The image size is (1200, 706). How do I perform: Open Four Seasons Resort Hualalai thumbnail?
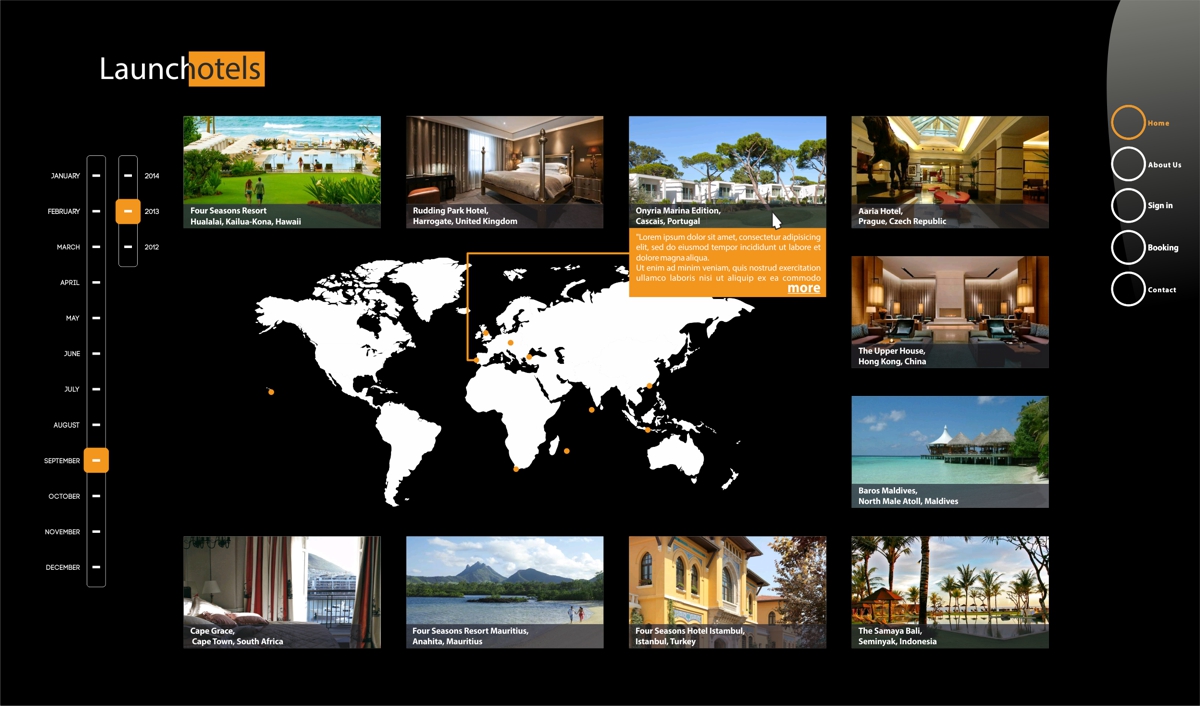point(282,172)
